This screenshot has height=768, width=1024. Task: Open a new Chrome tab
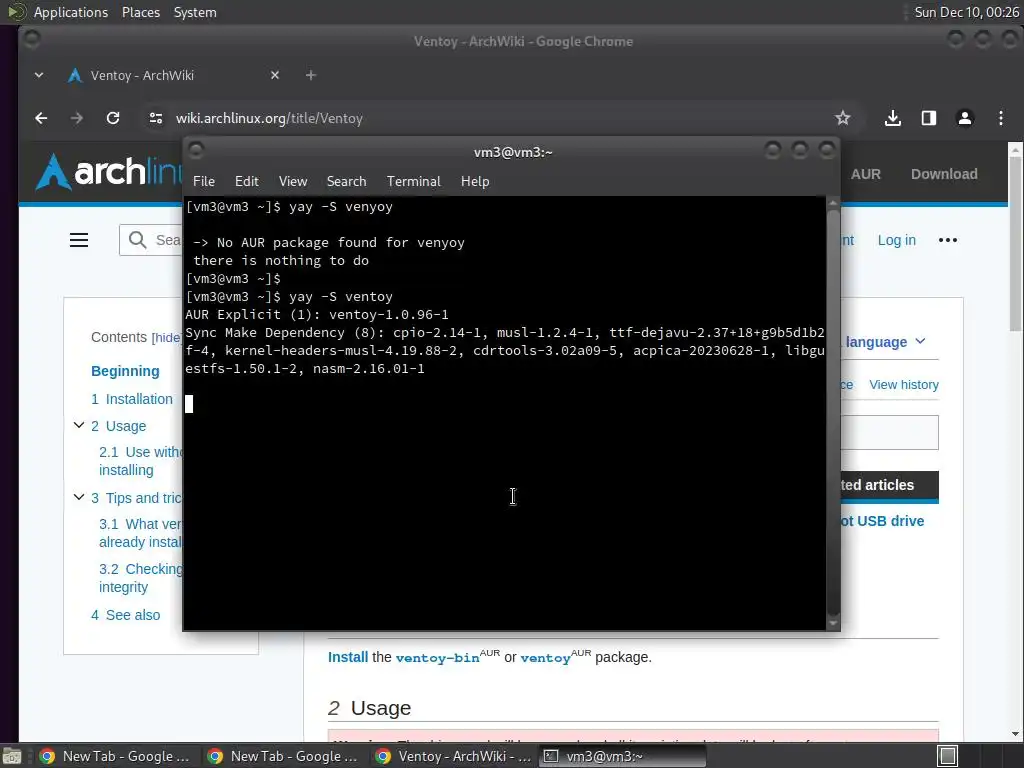[311, 75]
